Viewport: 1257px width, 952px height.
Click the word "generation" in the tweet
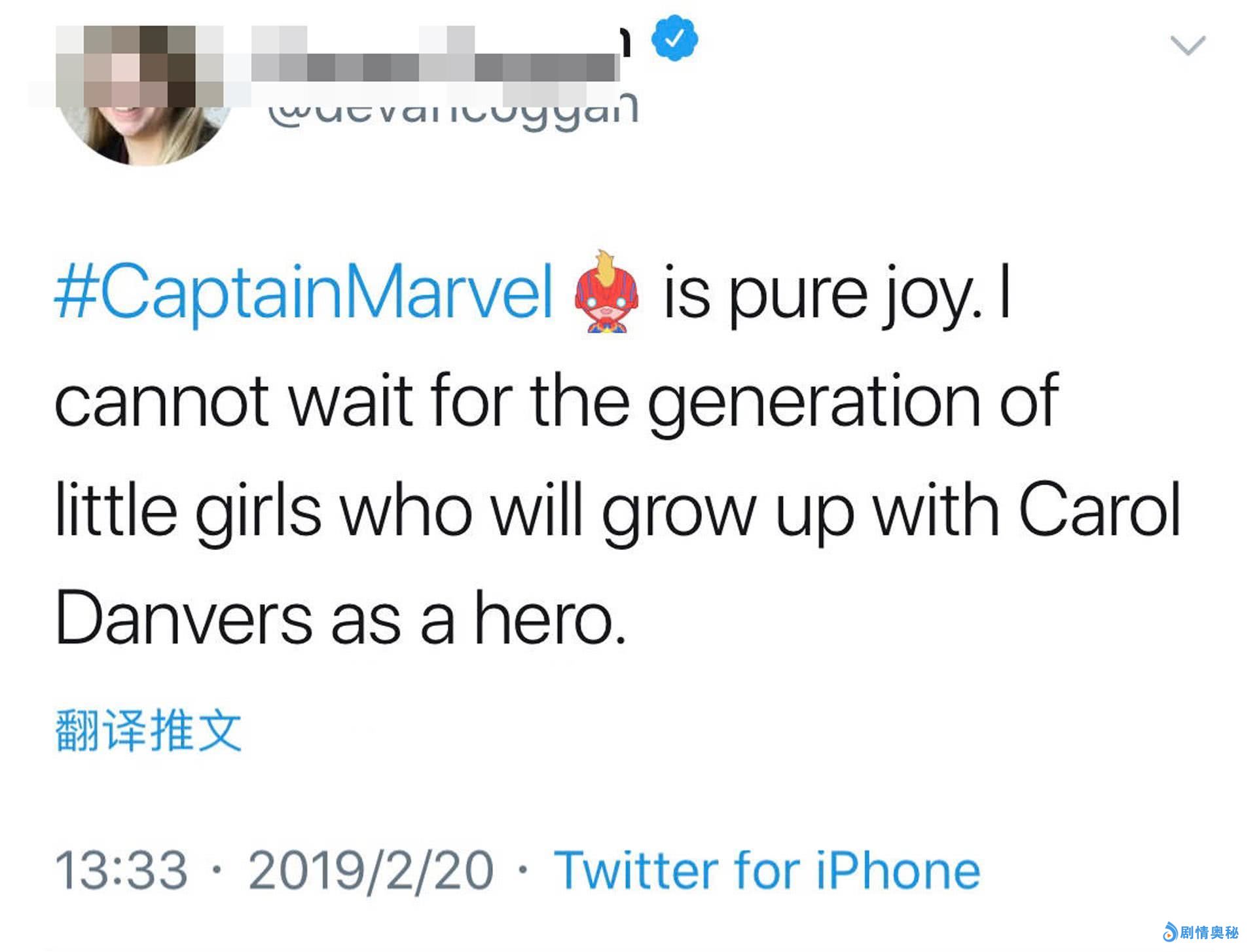point(814,402)
